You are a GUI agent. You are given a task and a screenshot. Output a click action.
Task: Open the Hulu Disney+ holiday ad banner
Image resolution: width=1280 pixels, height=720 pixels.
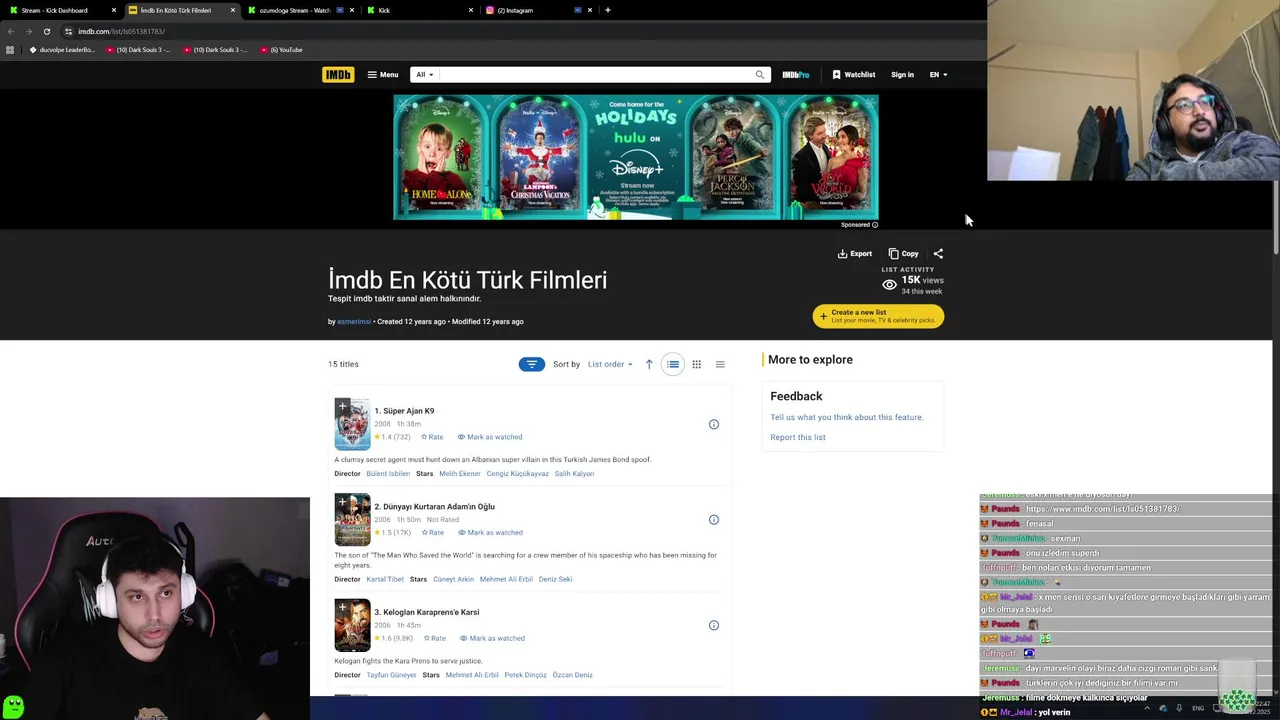pos(636,157)
